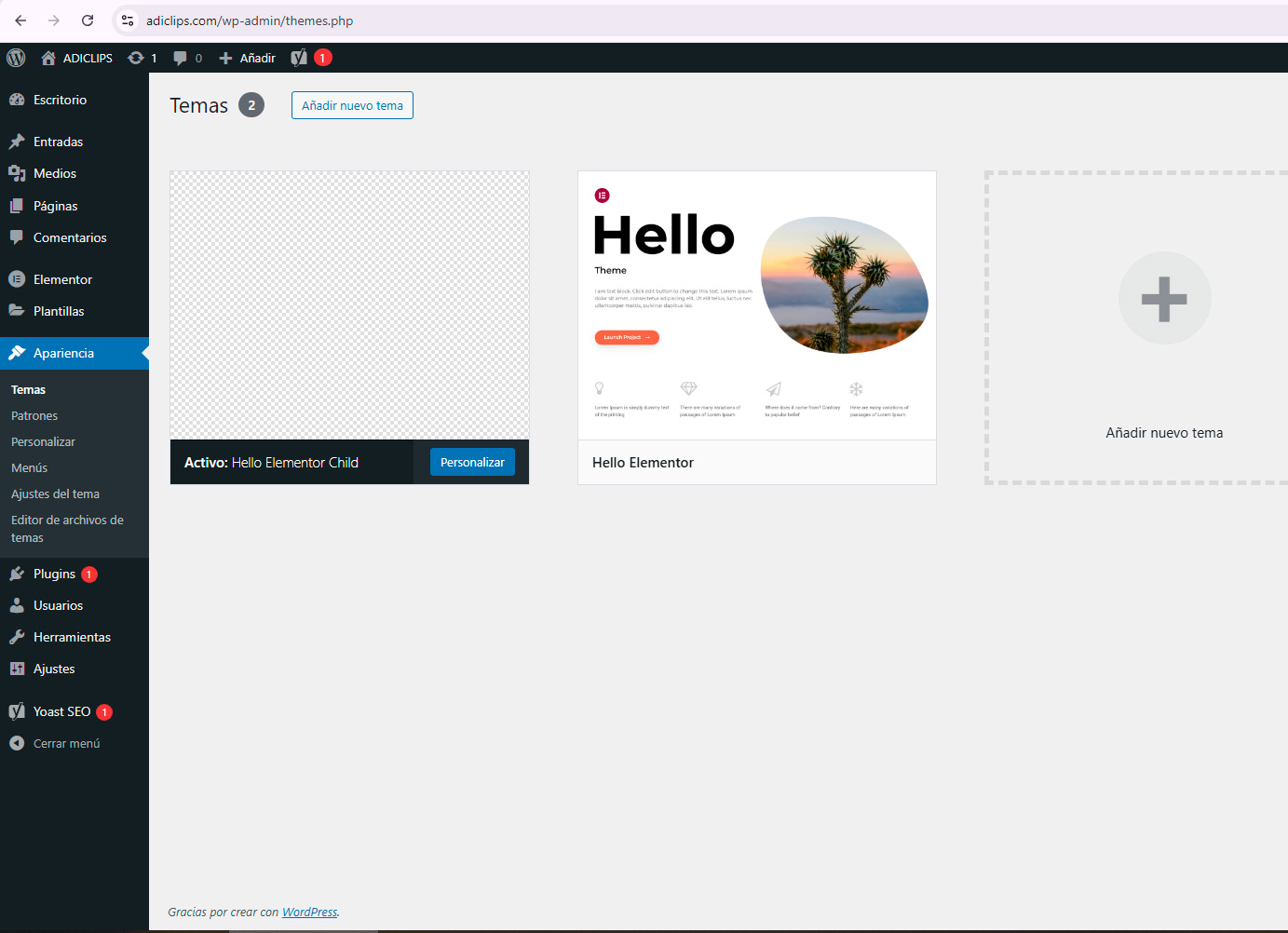Click the Páginas pages icon
This screenshot has height=933, width=1288.
pyautogui.click(x=17, y=206)
